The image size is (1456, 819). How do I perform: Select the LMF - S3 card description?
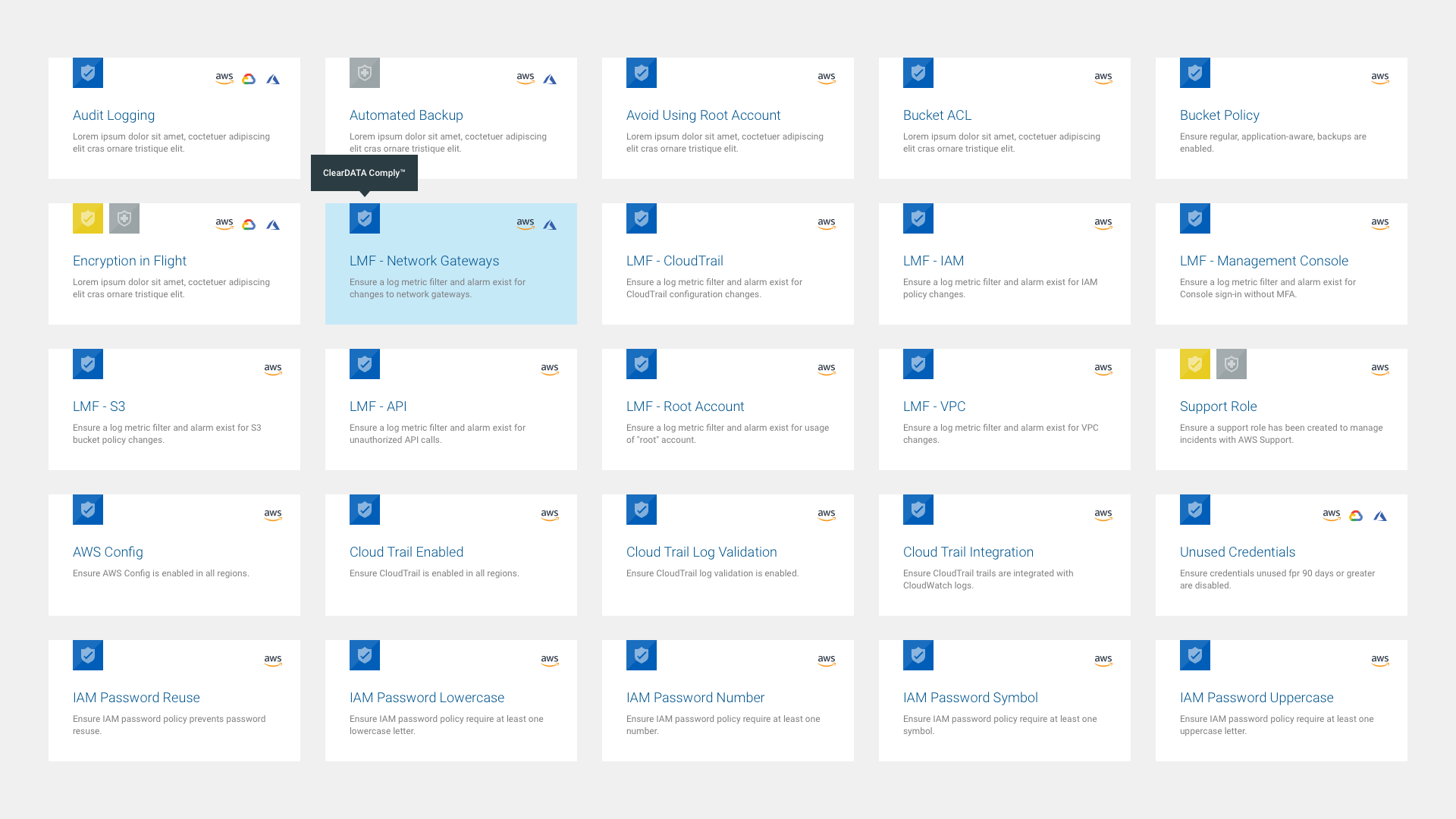pos(167,434)
